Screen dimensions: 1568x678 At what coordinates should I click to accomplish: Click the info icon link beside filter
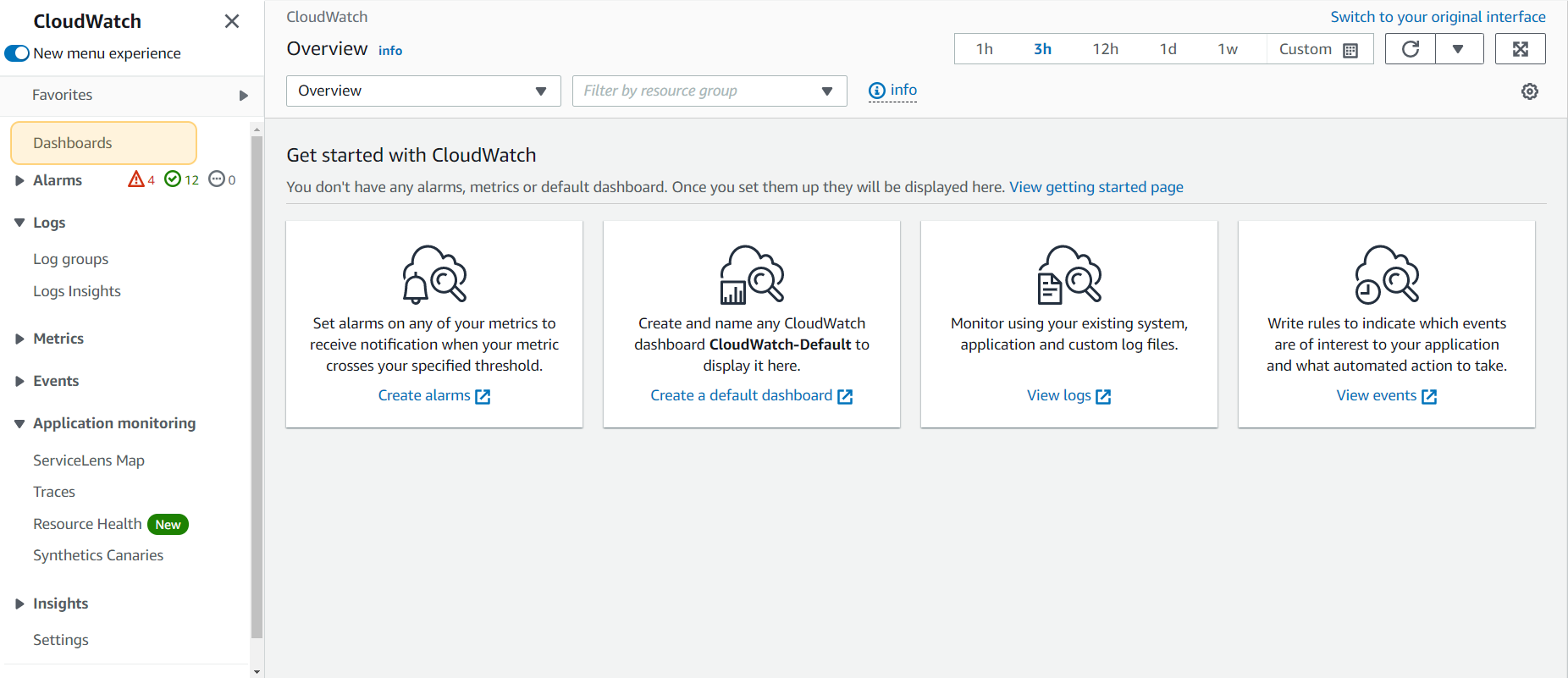(x=892, y=91)
